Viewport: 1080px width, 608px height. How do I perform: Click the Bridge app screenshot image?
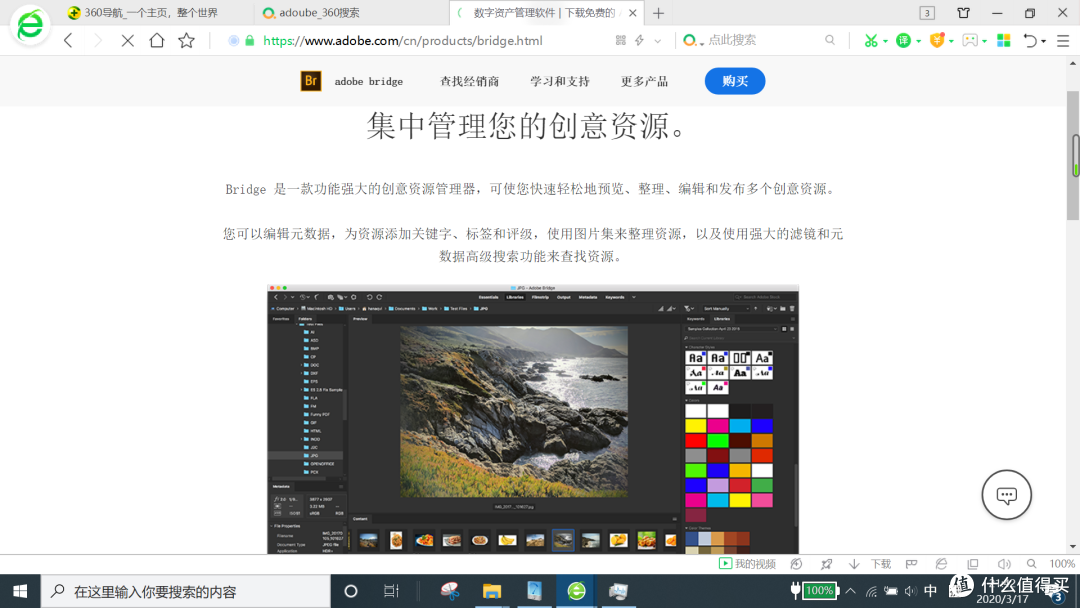(533, 419)
